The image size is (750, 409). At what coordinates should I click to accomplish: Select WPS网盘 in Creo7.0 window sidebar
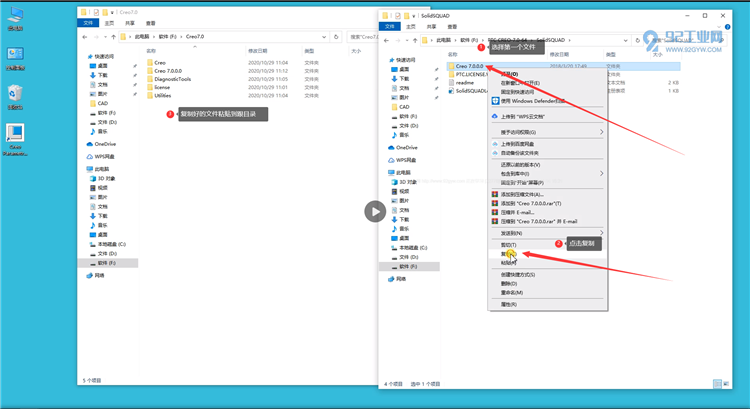click(101, 156)
